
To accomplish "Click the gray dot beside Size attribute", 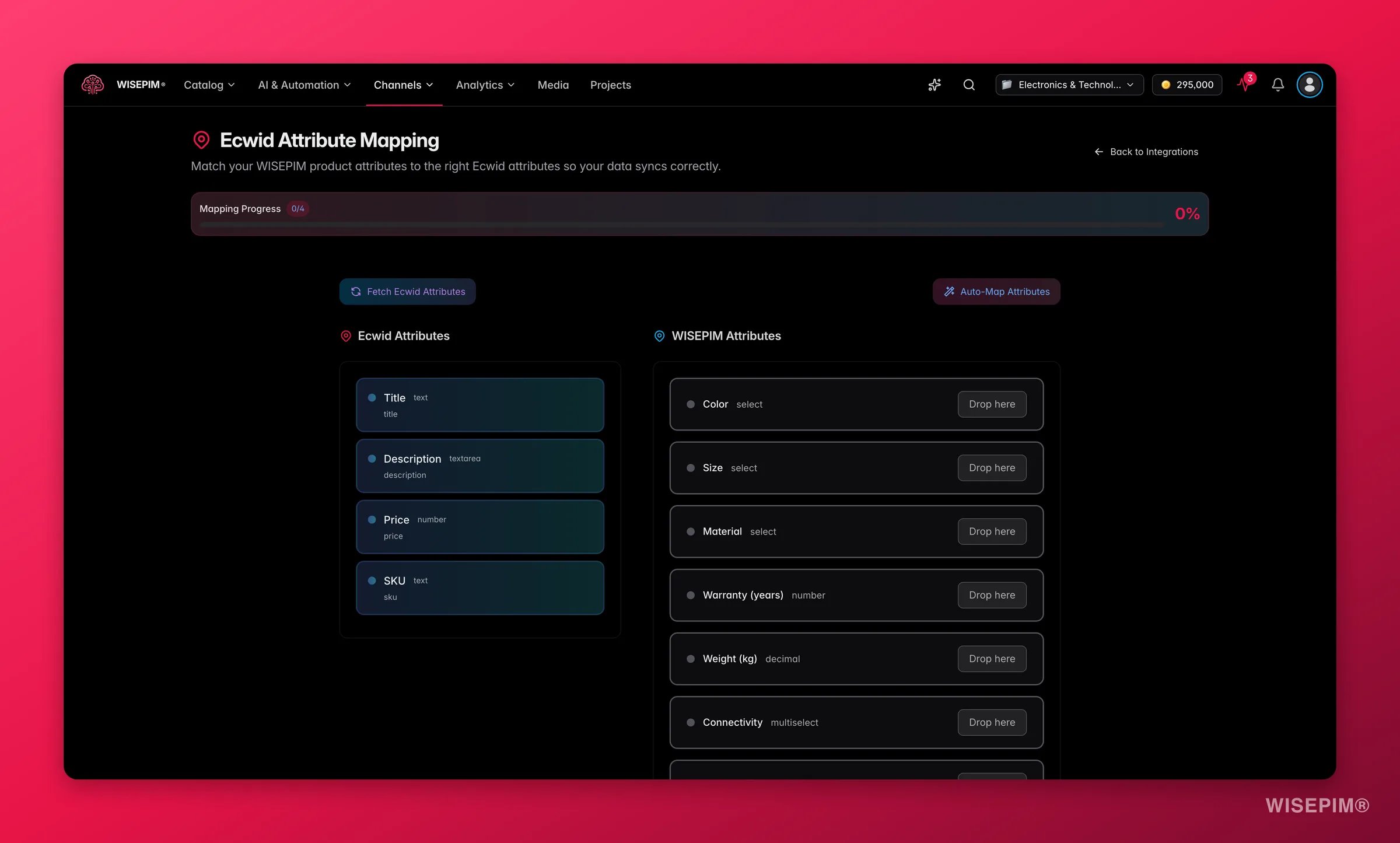I will pyautogui.click(x=691, y=468).
